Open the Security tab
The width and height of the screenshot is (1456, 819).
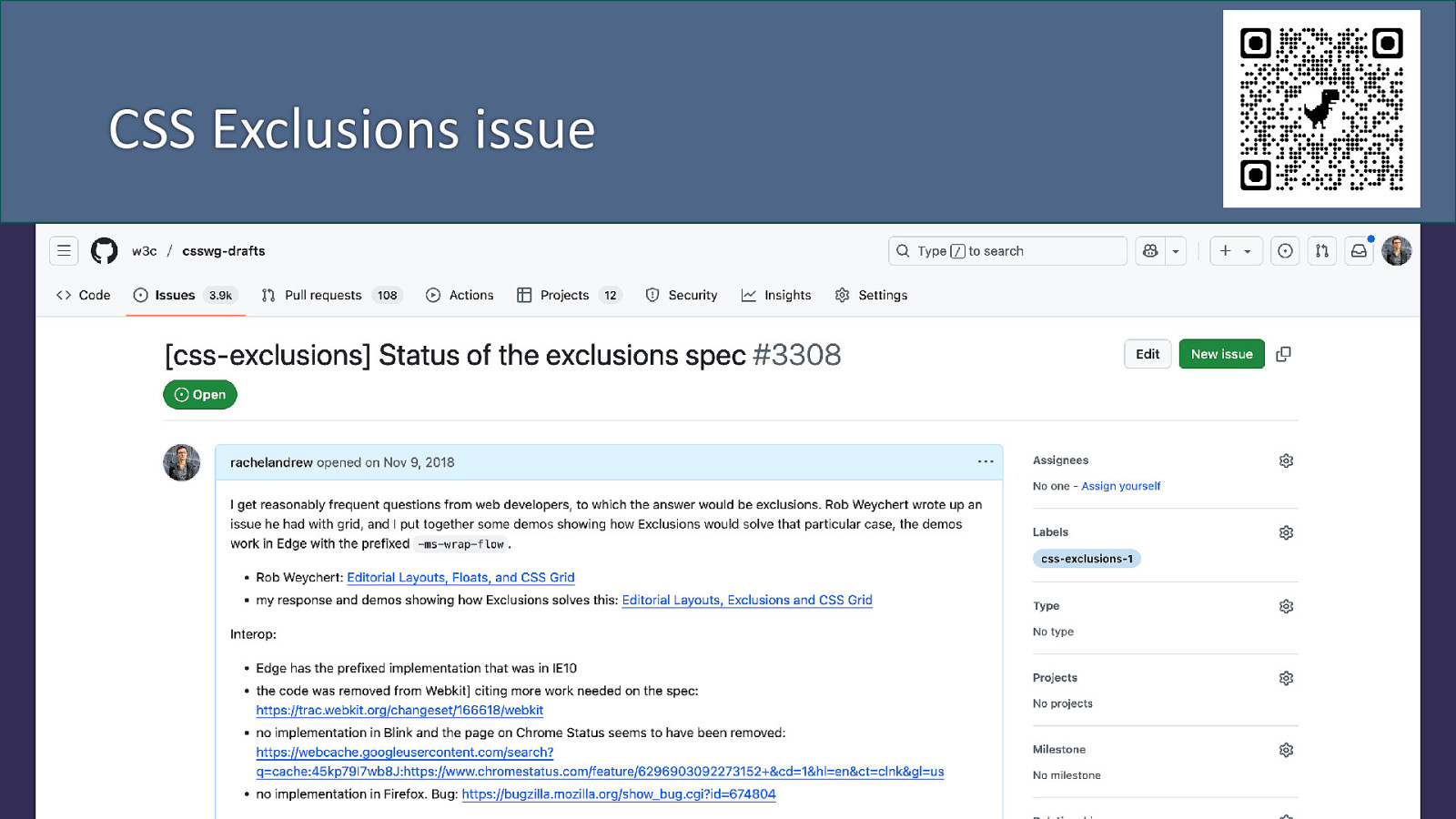click(x=682, y=295)
